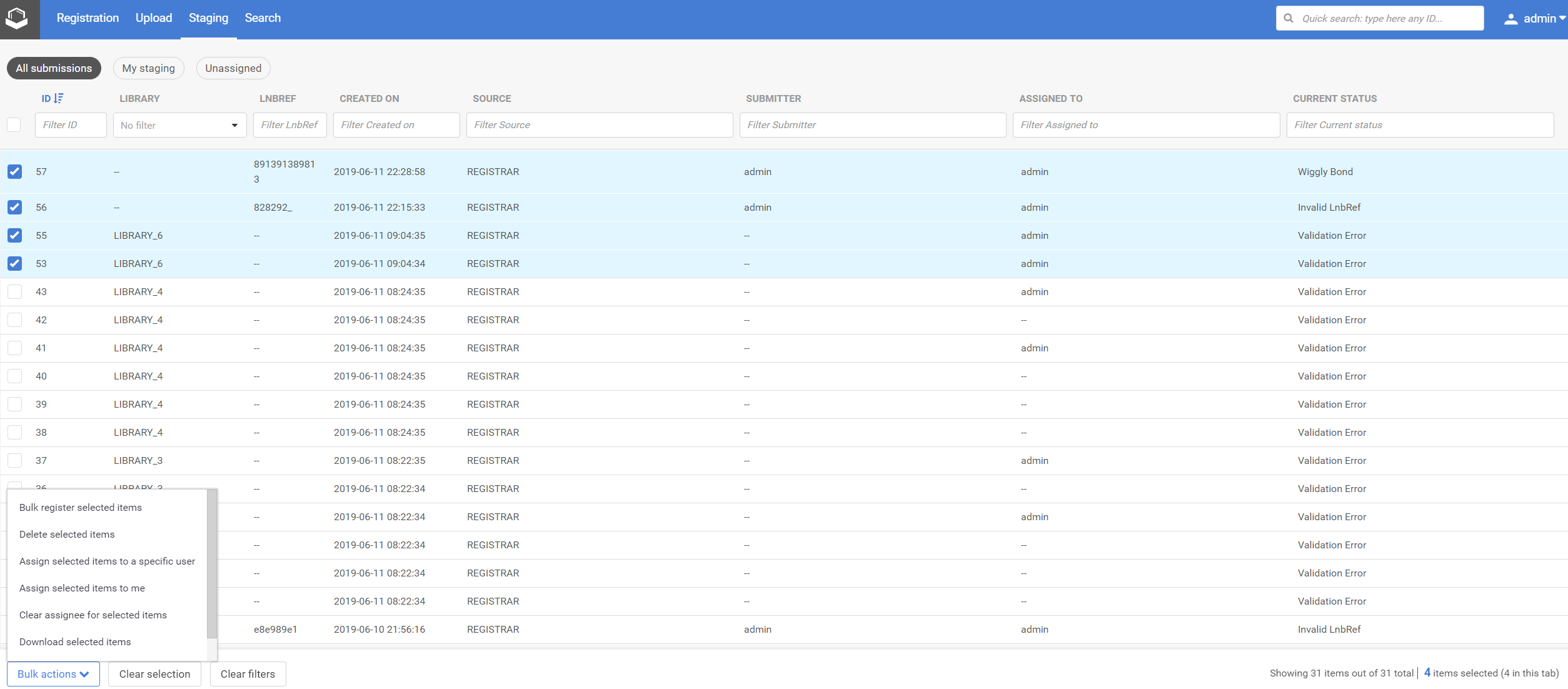1568x689 pixels.
Task: Uncheck the checkbox for row 57
Action: coord(14,171)
